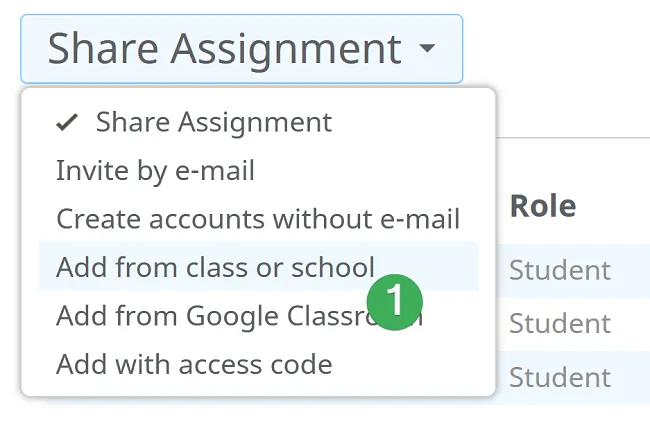Import students using the access code option
The width and height of the screenshot is (650, 421).
pos(258,364)
